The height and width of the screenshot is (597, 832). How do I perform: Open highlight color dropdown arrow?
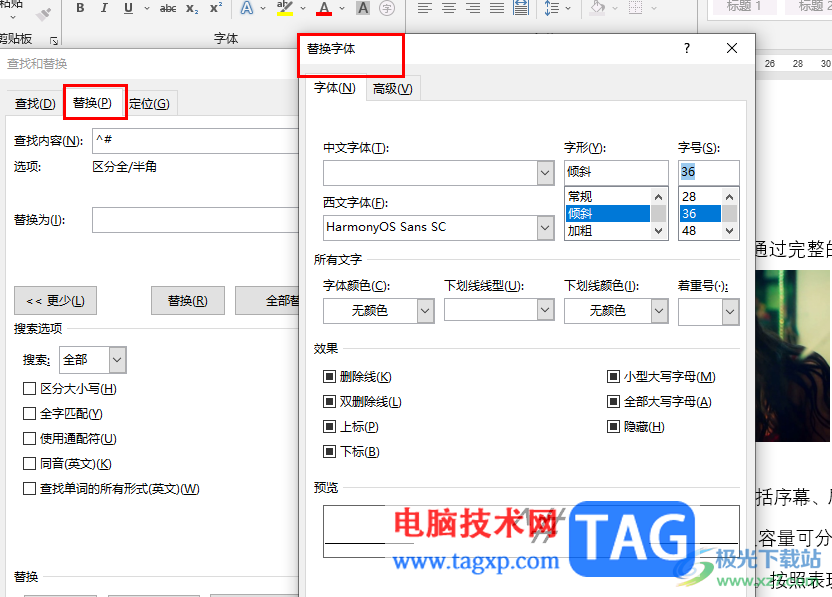tap(303, 8)
